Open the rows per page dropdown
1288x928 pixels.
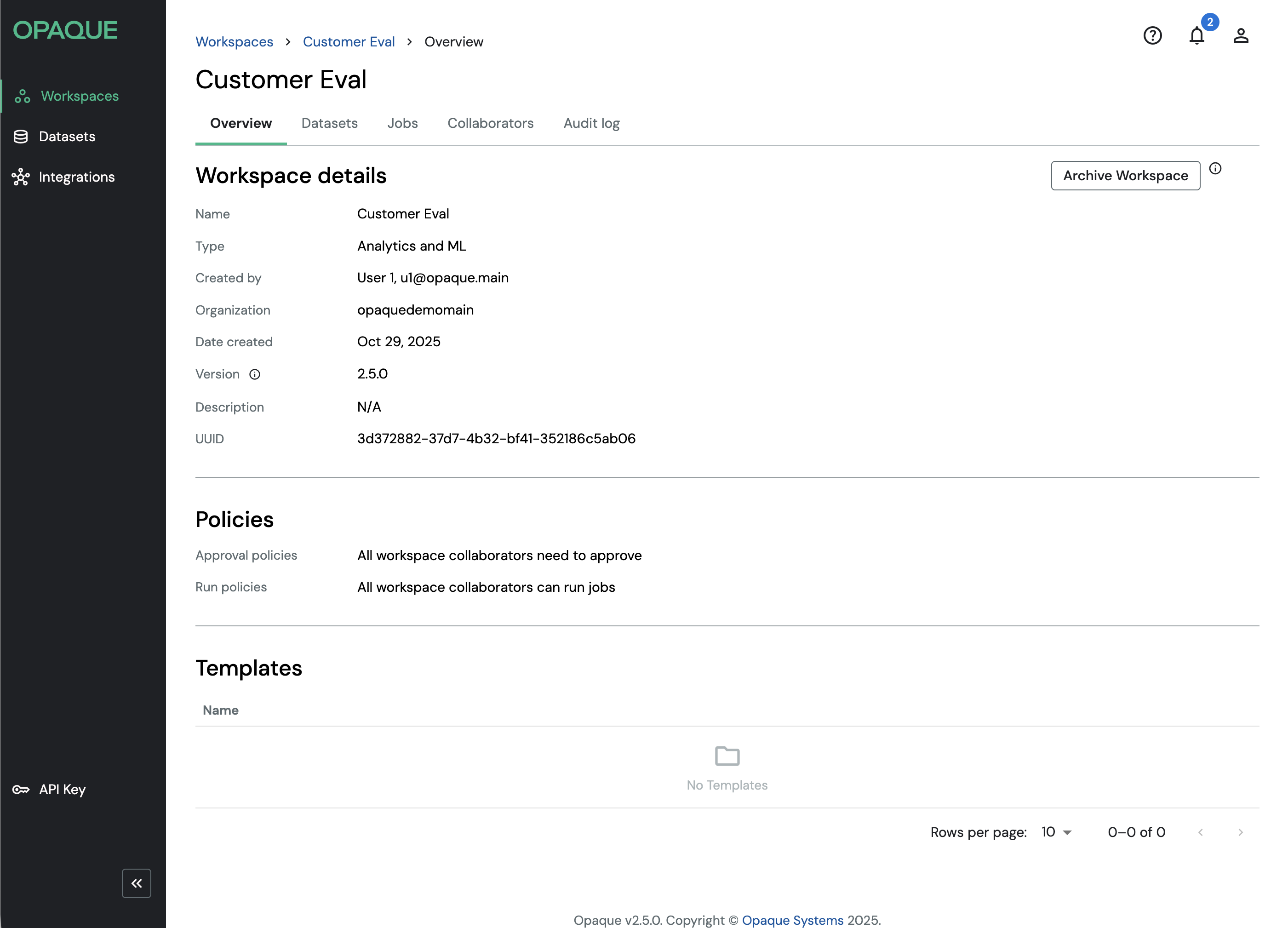tap(1057, 832)
